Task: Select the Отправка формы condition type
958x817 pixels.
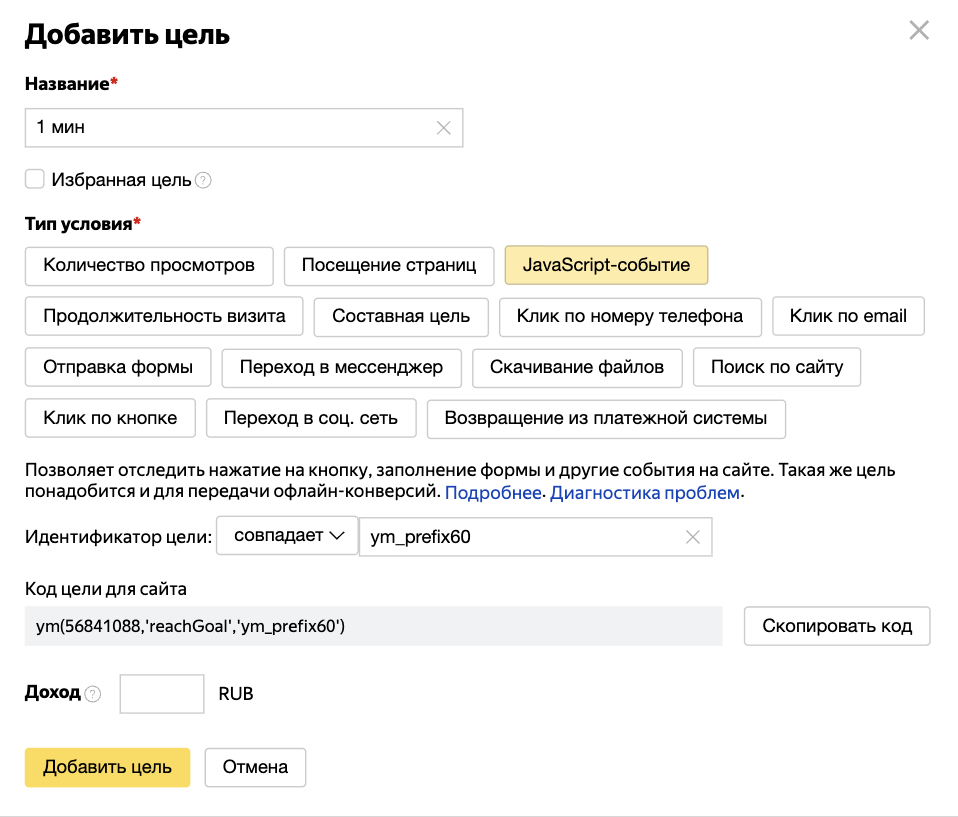Action: pos(117,367)
